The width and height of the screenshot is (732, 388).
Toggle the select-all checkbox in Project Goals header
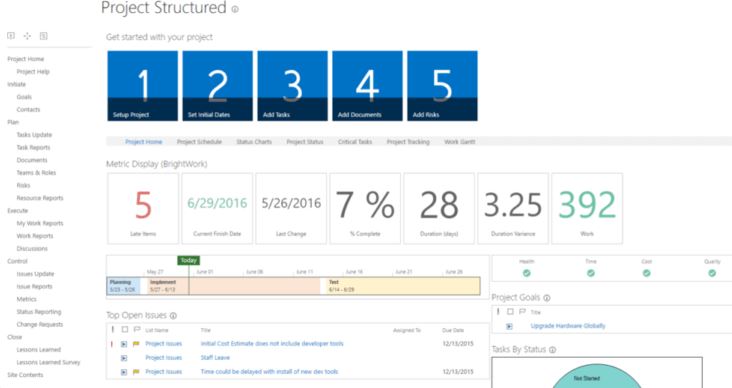coord(510,311)
